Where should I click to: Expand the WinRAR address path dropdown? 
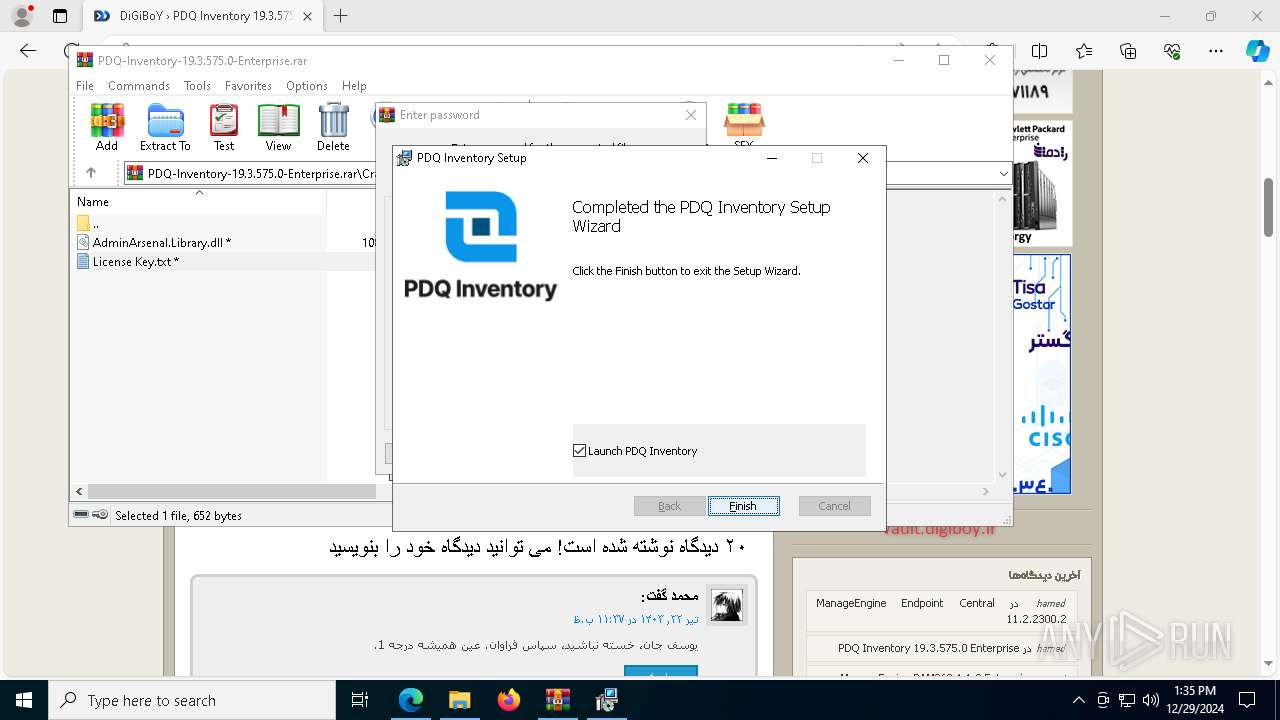(1003, 173)
